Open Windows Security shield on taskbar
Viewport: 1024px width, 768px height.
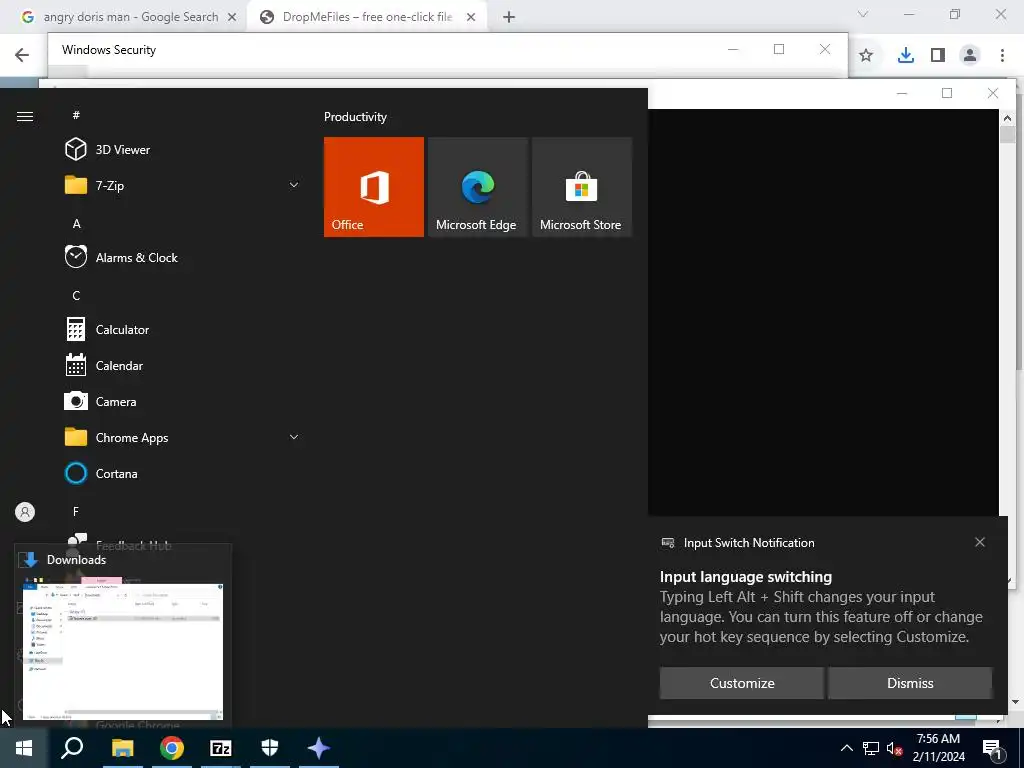coord(270,748)
